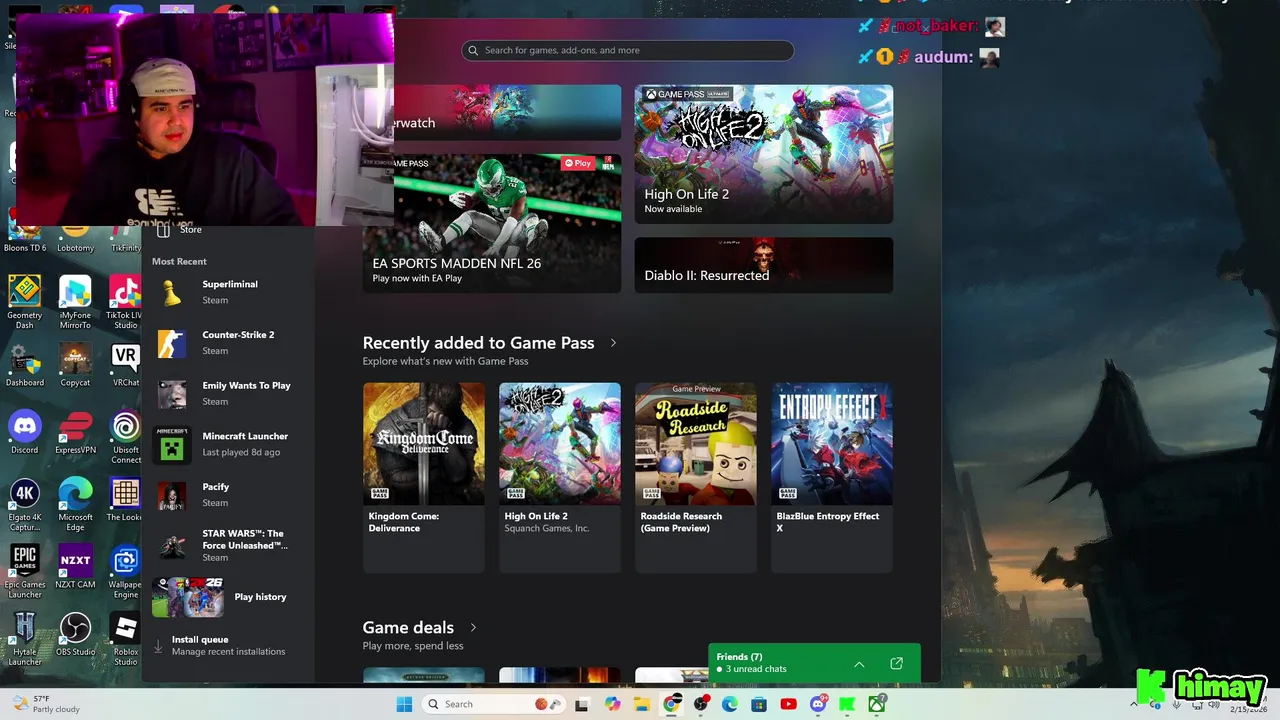
Task: Click the taskbar Search box
Action: [494, 704]
